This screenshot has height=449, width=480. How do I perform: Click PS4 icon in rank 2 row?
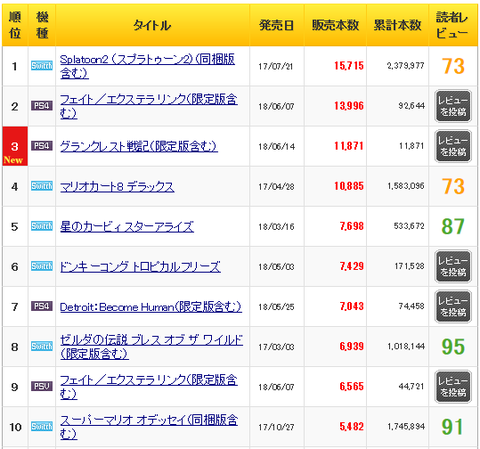pos(42,106)
